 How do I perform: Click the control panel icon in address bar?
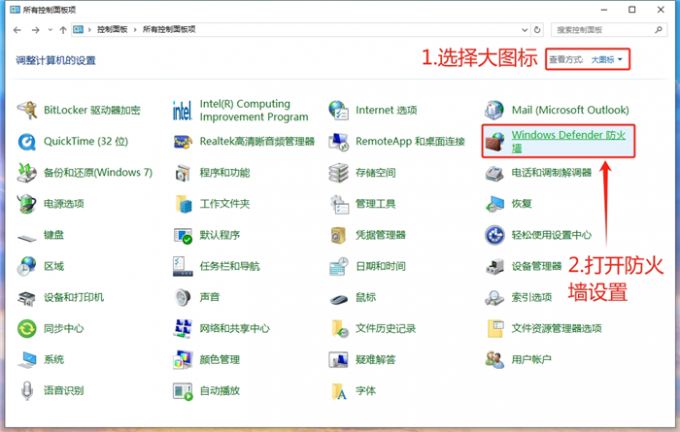[x=78, y=29]
